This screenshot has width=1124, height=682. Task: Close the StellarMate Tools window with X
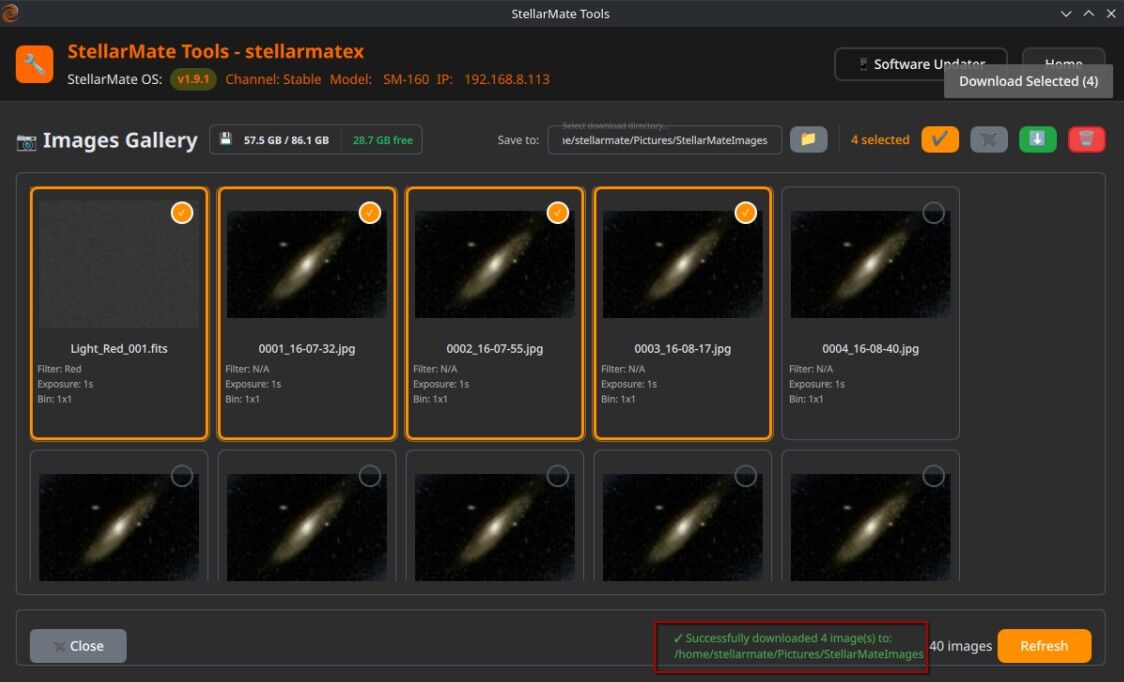[1110, 13]
